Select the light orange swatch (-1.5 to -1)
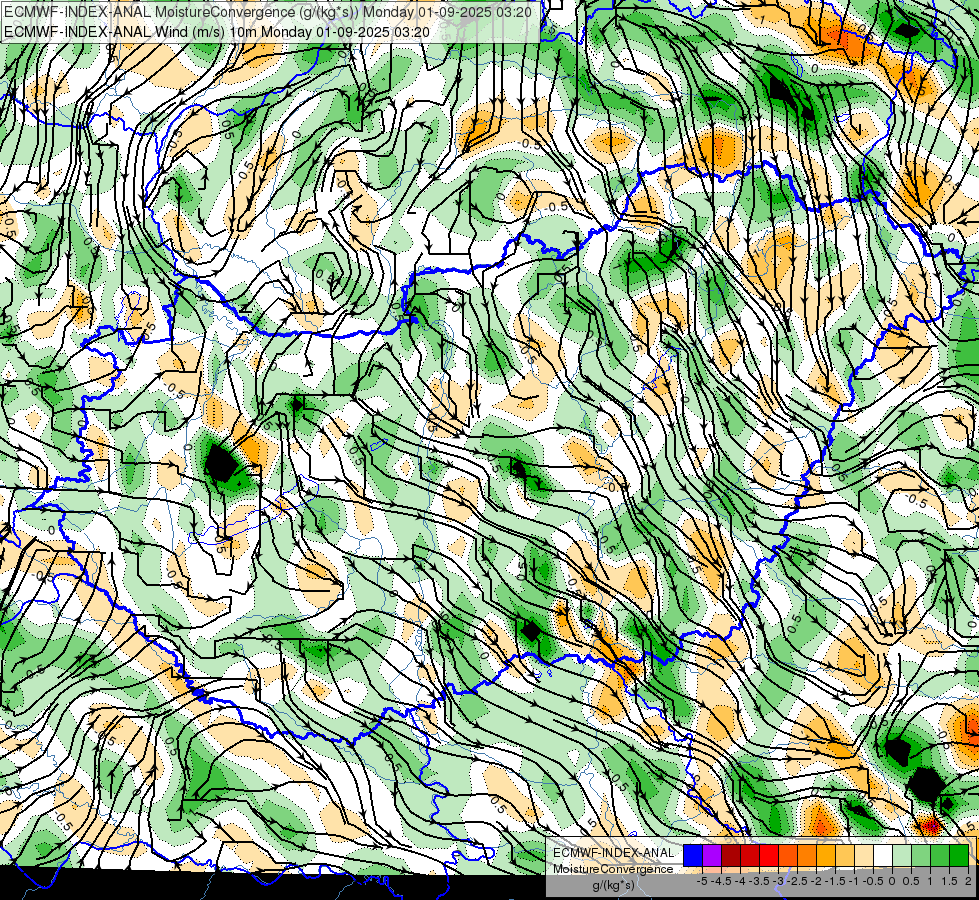The width and height of the screenshot is (979, 900). (x=845, y=855)
